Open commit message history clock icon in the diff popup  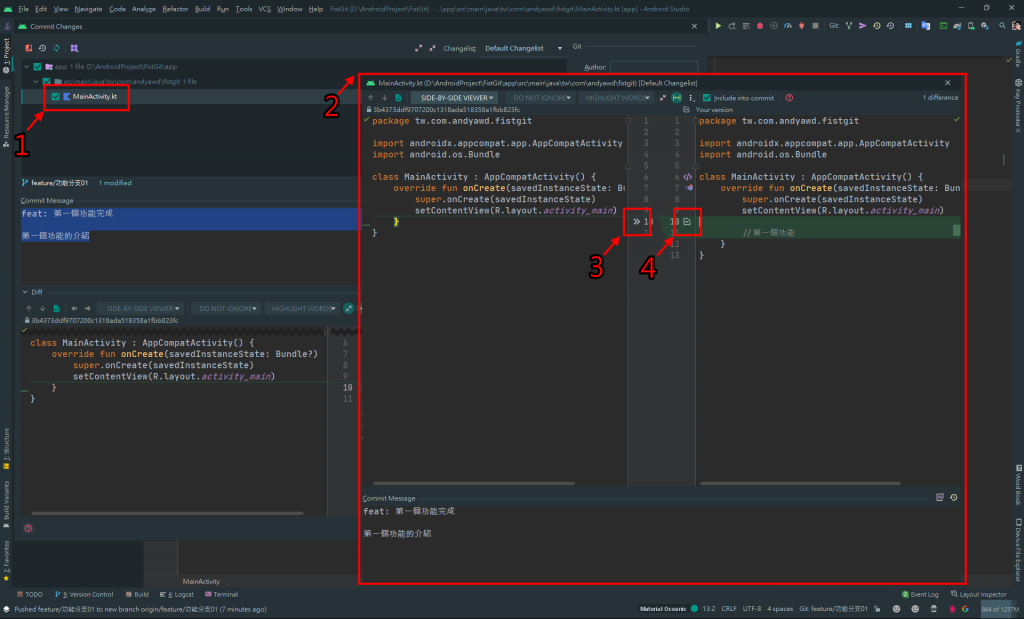pos(953,498)
